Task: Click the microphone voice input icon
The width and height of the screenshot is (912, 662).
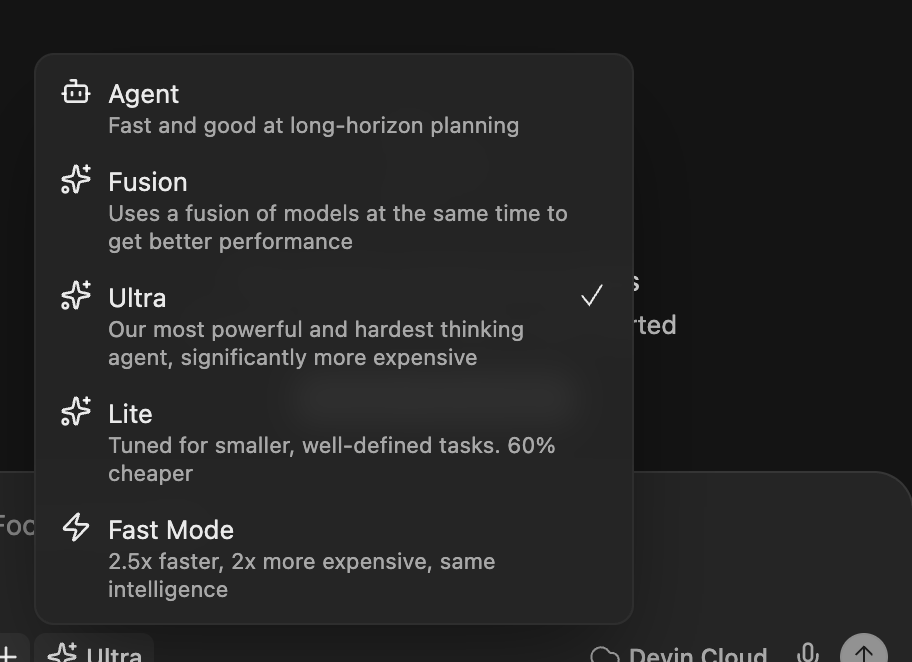Action: click(x=807, y=654)
